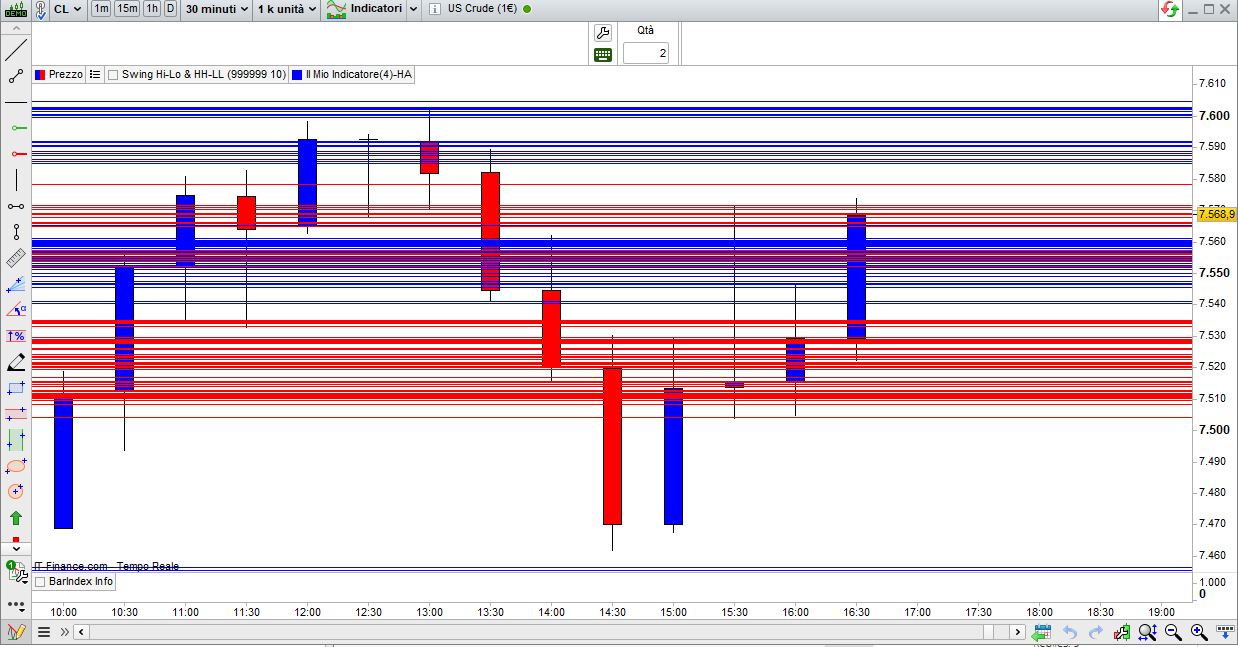Choose the black horizontal line tool
Screen dimensions: 1238x647
(15, 102)
